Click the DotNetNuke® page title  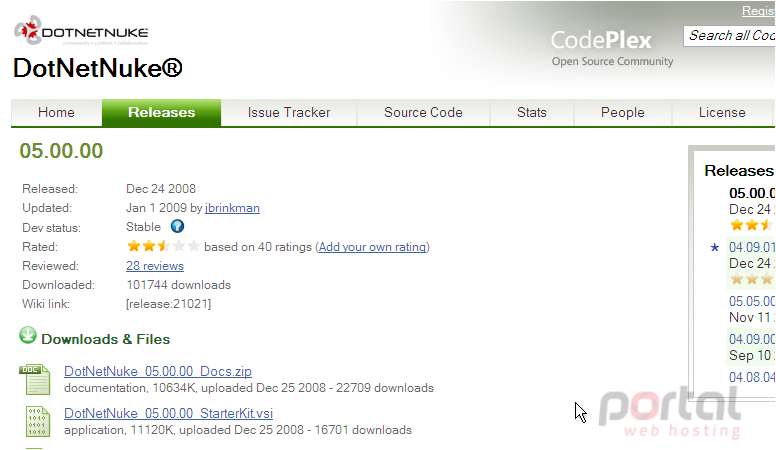pyautogui.click(x=98, y=68)
